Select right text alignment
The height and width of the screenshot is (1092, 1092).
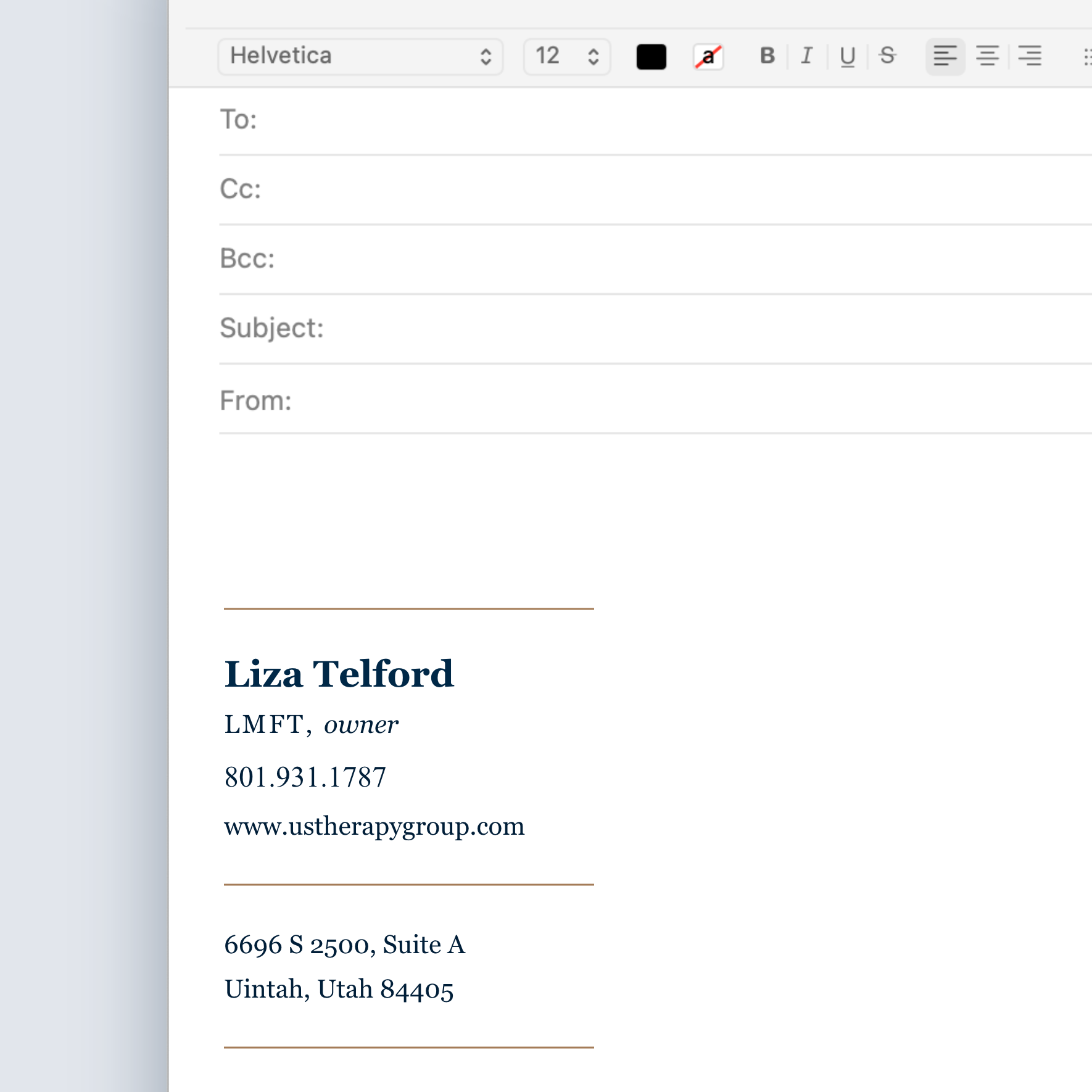pyautogui.click(x=1030, y=56)
